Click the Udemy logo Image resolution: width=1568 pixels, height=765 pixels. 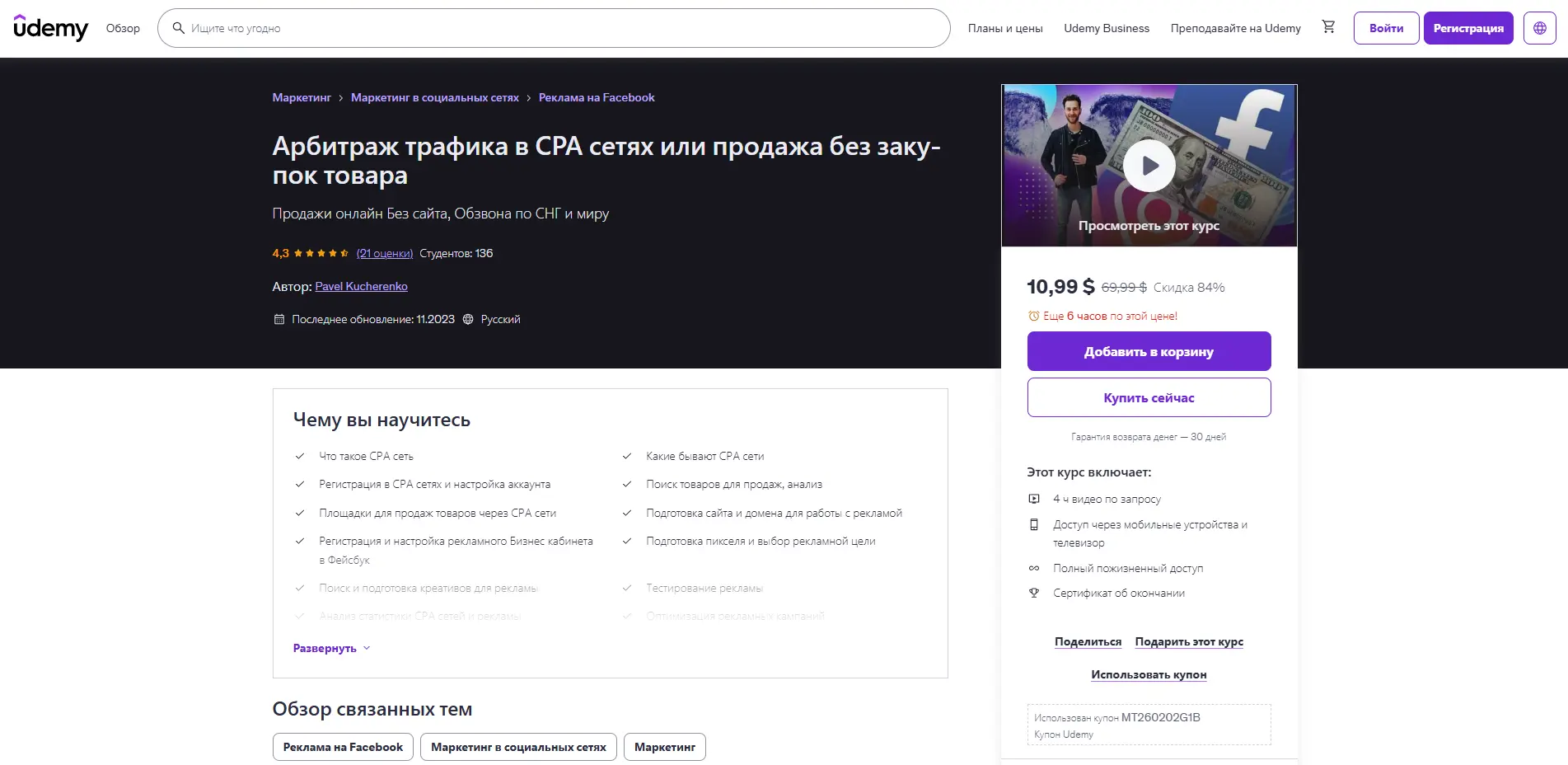tap(49, 27)
